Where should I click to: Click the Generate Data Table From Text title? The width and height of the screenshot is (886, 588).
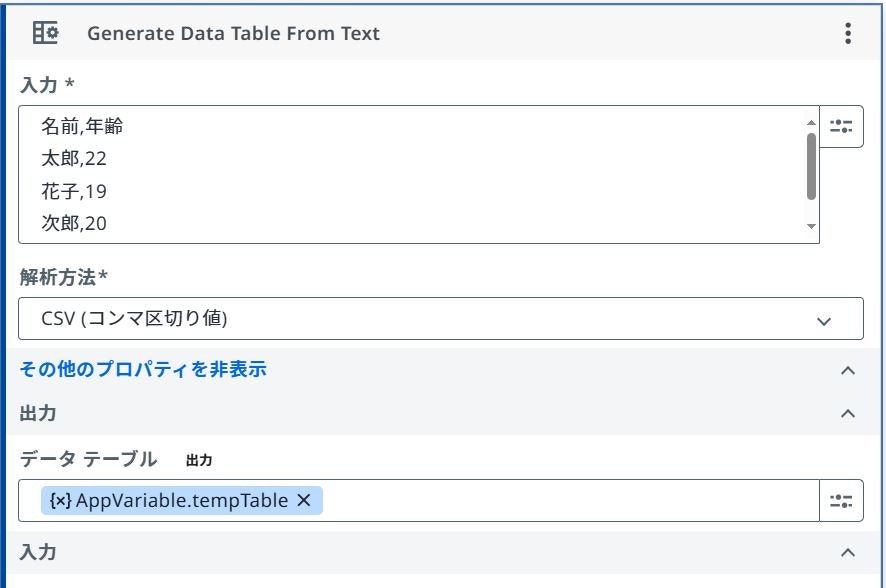click(x=233, y=33)
